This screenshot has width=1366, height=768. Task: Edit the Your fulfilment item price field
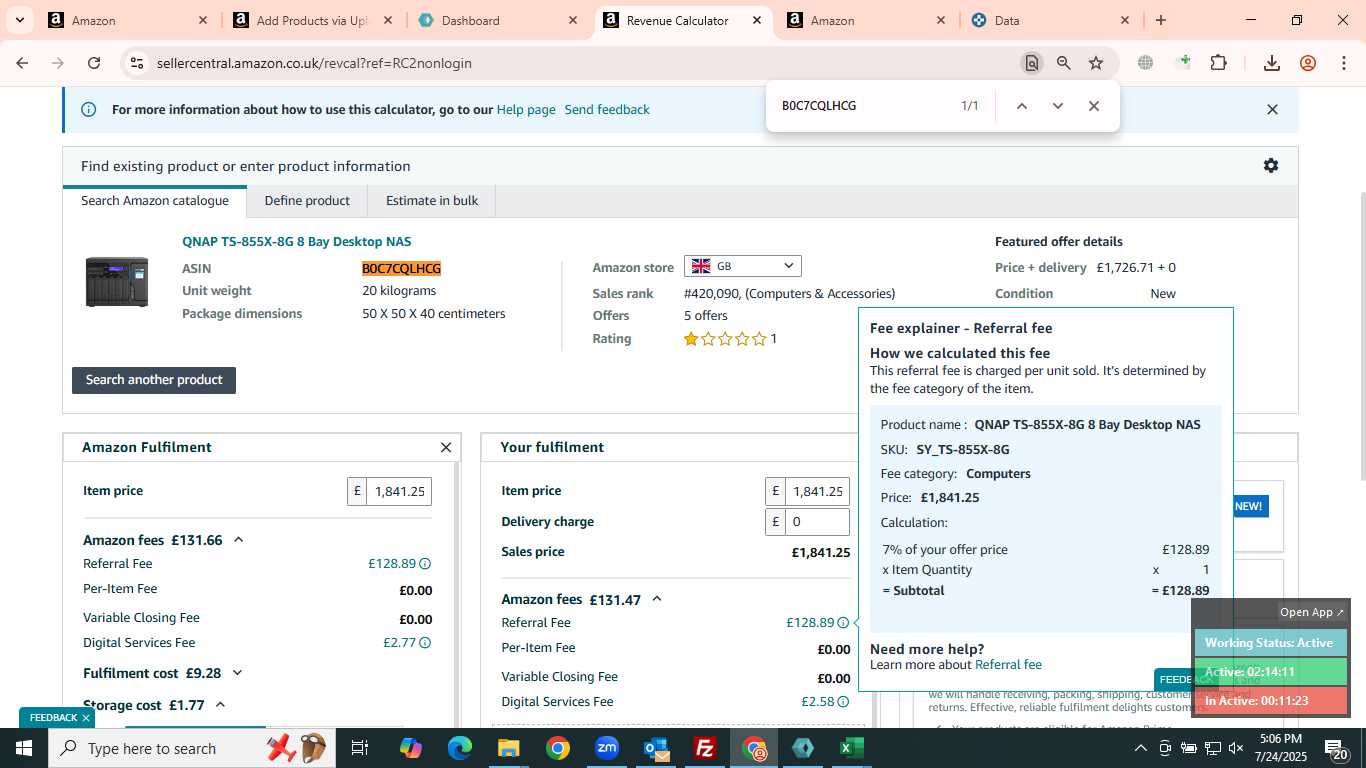point(817,492)
